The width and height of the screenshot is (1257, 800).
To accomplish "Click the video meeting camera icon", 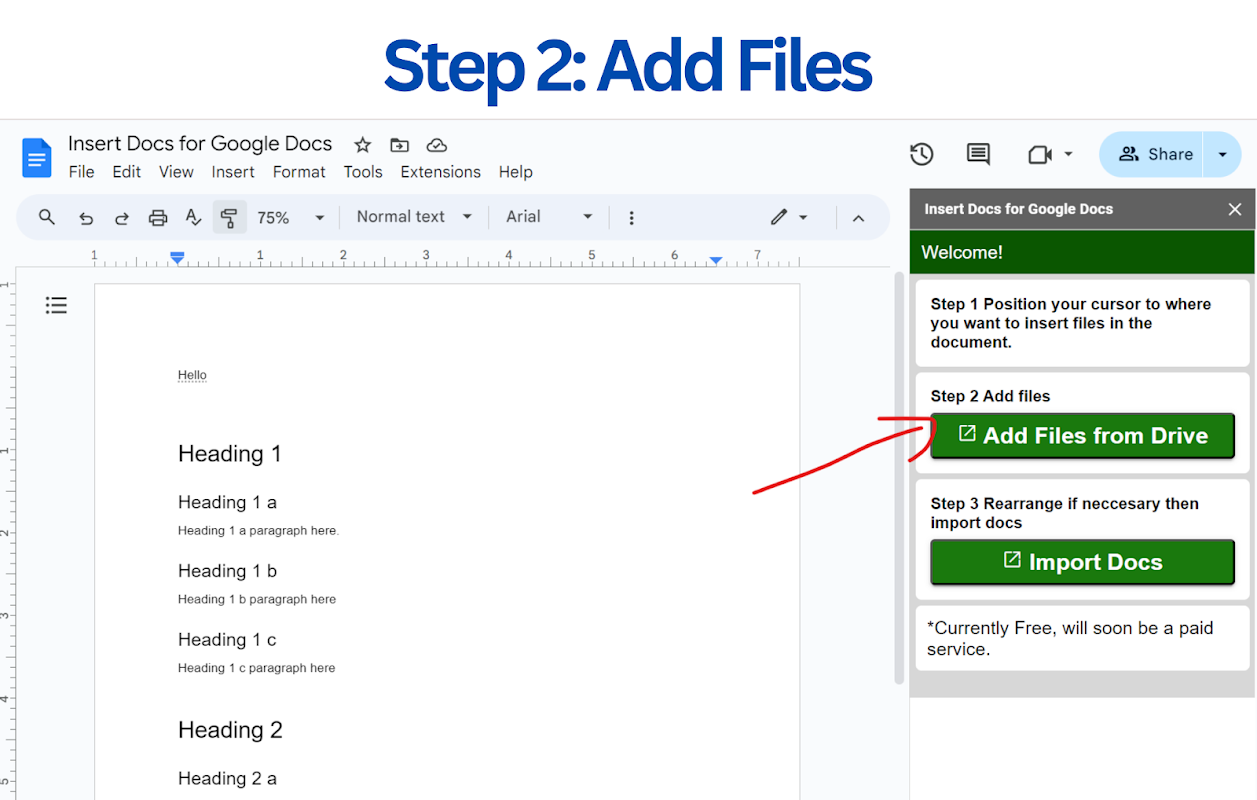I will point(1041,154).
